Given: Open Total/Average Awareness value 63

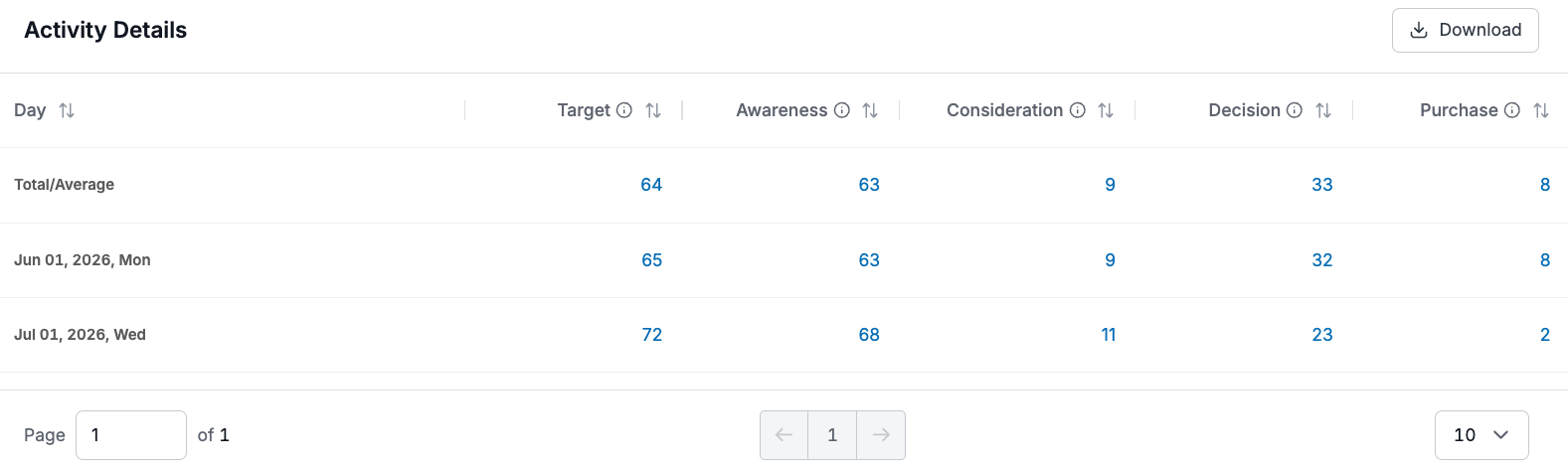Looking at the screenshot, I should tap(869, 185).
